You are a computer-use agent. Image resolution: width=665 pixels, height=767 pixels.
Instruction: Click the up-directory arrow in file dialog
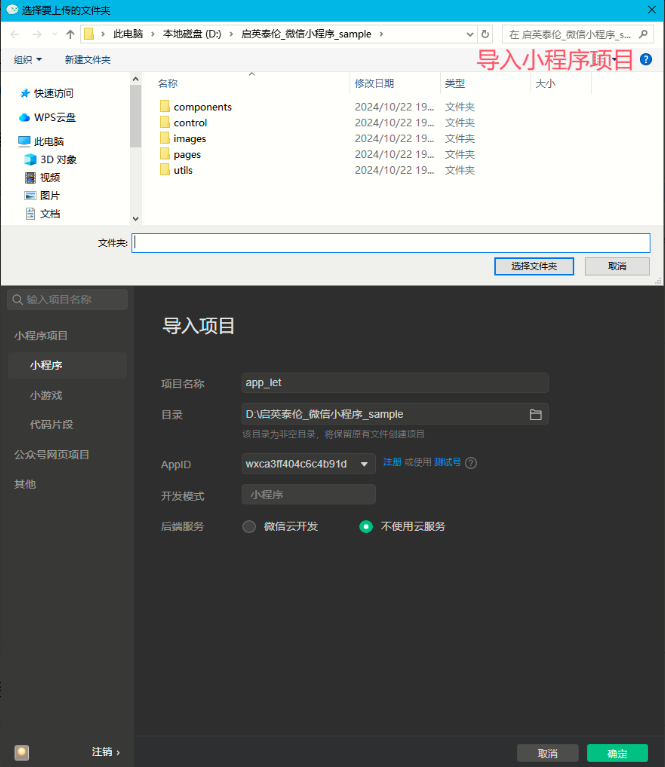click(70, 34)
